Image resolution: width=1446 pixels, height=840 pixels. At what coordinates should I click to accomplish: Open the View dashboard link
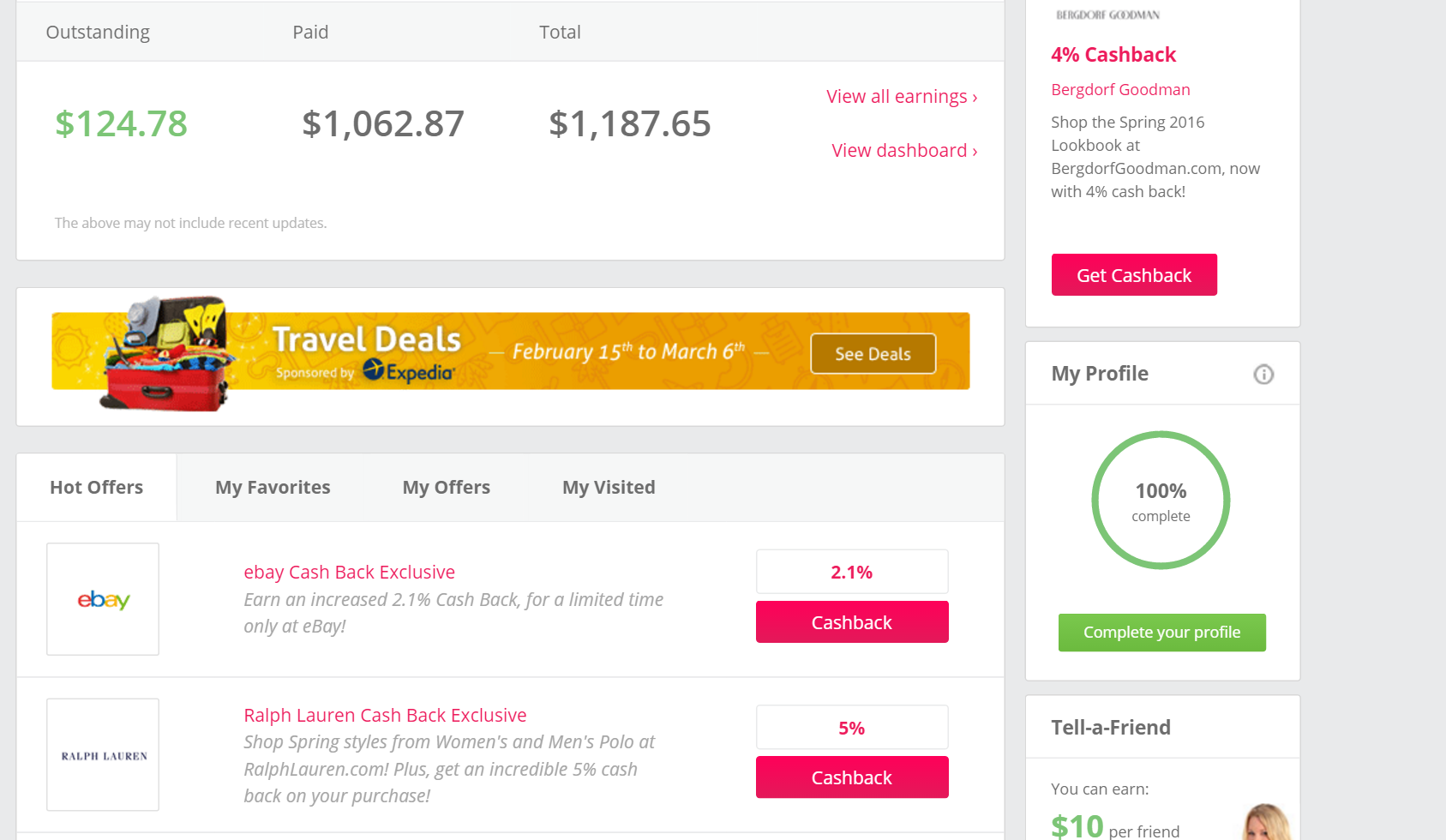click(x=904, y=151)
